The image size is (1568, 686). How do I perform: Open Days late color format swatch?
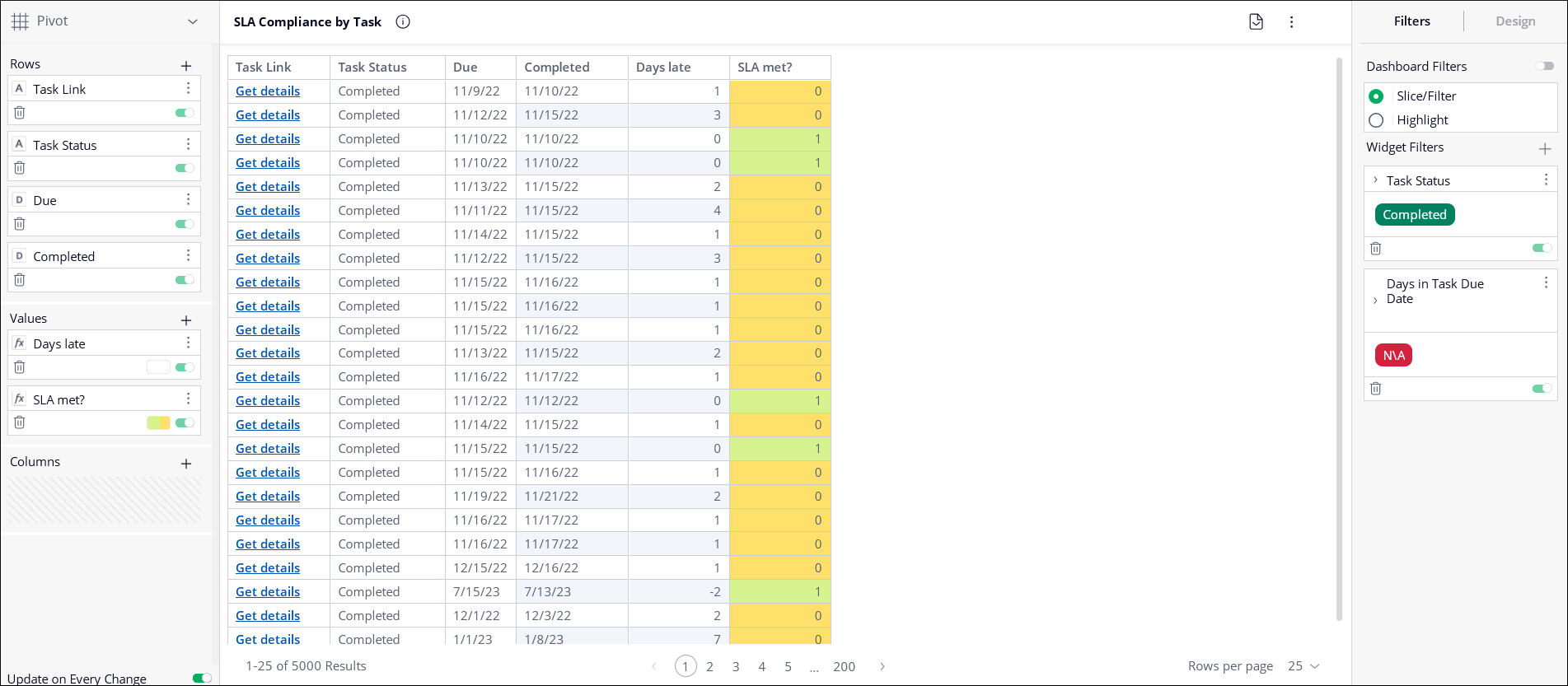[x=158, y=367]
